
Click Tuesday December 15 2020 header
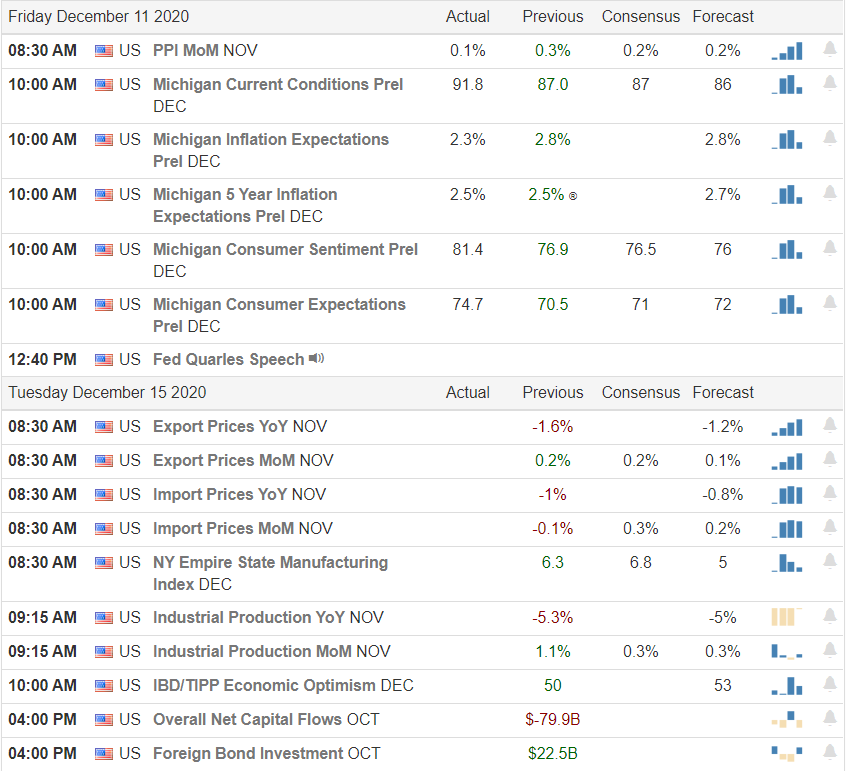pos(108,395)
